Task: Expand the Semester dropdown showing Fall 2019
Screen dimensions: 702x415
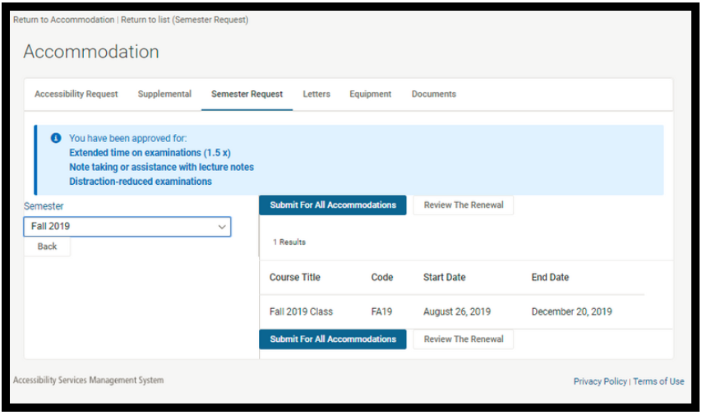Action: pos(127,227)
